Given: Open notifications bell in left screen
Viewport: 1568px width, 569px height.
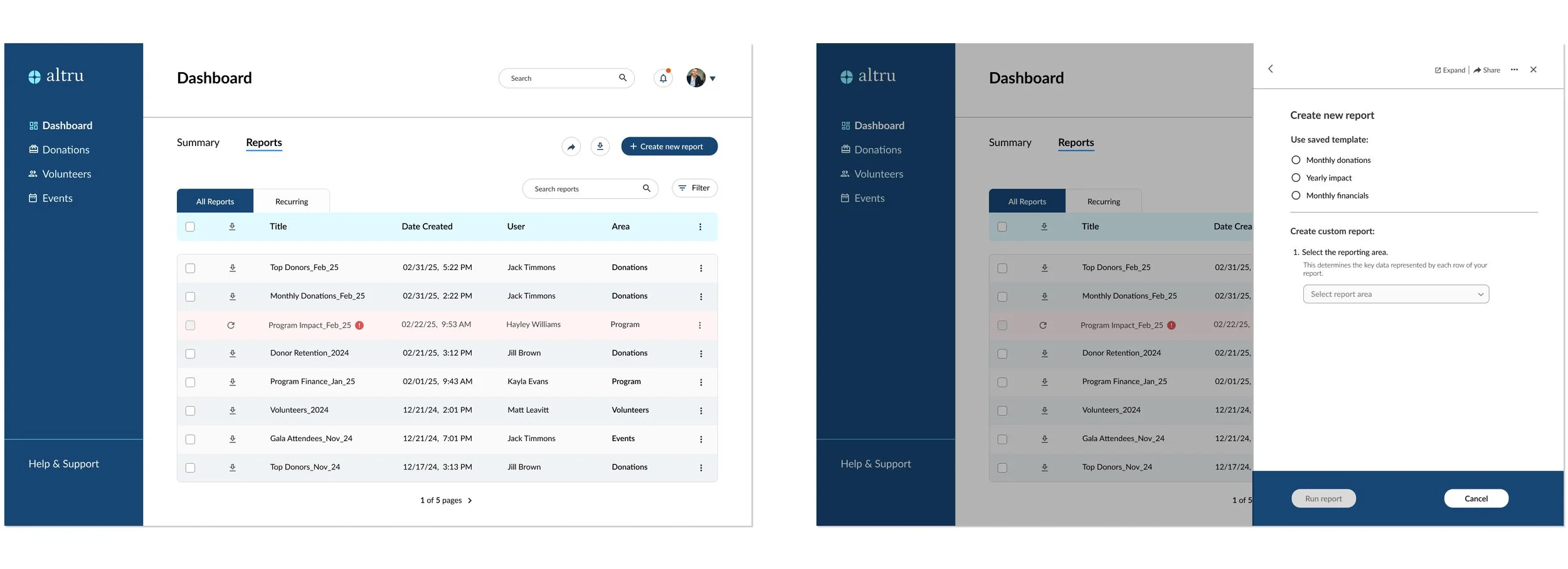Looking at the screenshot, I should [663, 78].
